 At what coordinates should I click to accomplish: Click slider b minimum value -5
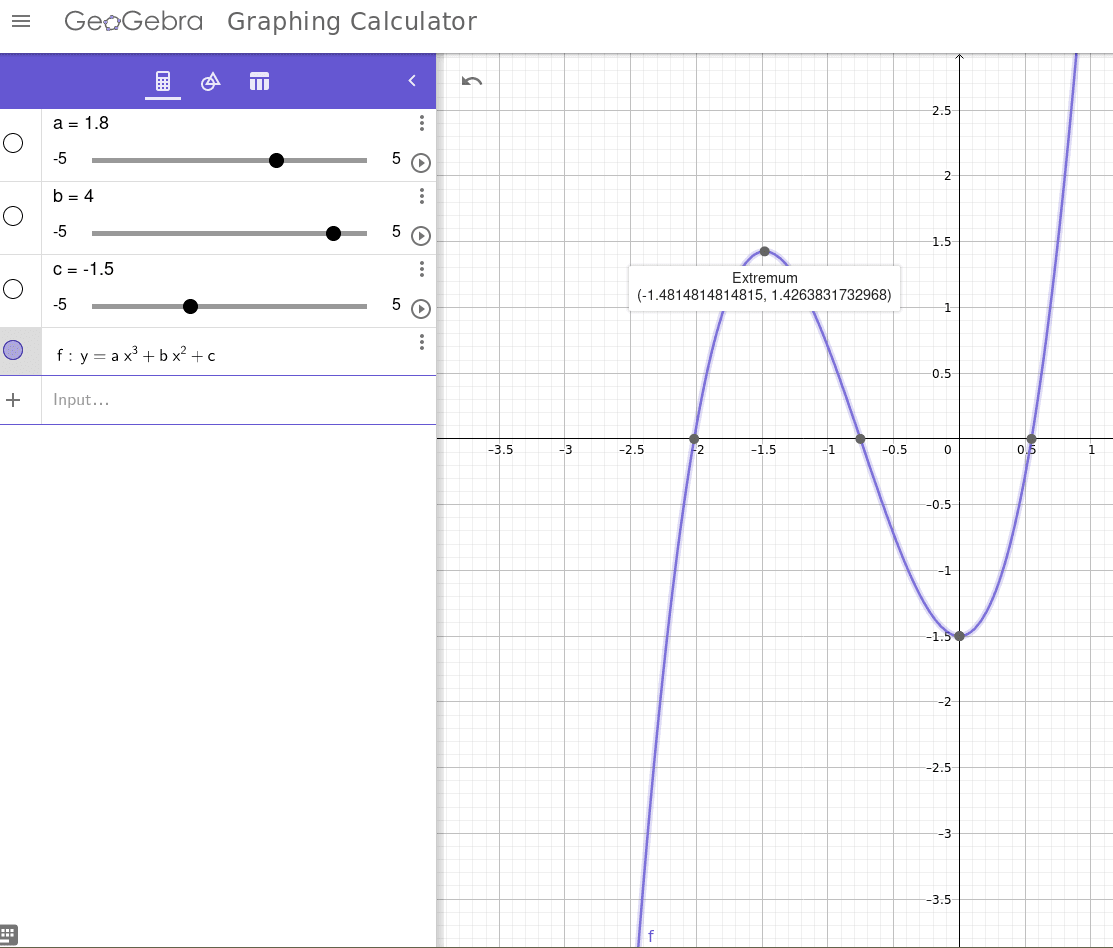60,231
